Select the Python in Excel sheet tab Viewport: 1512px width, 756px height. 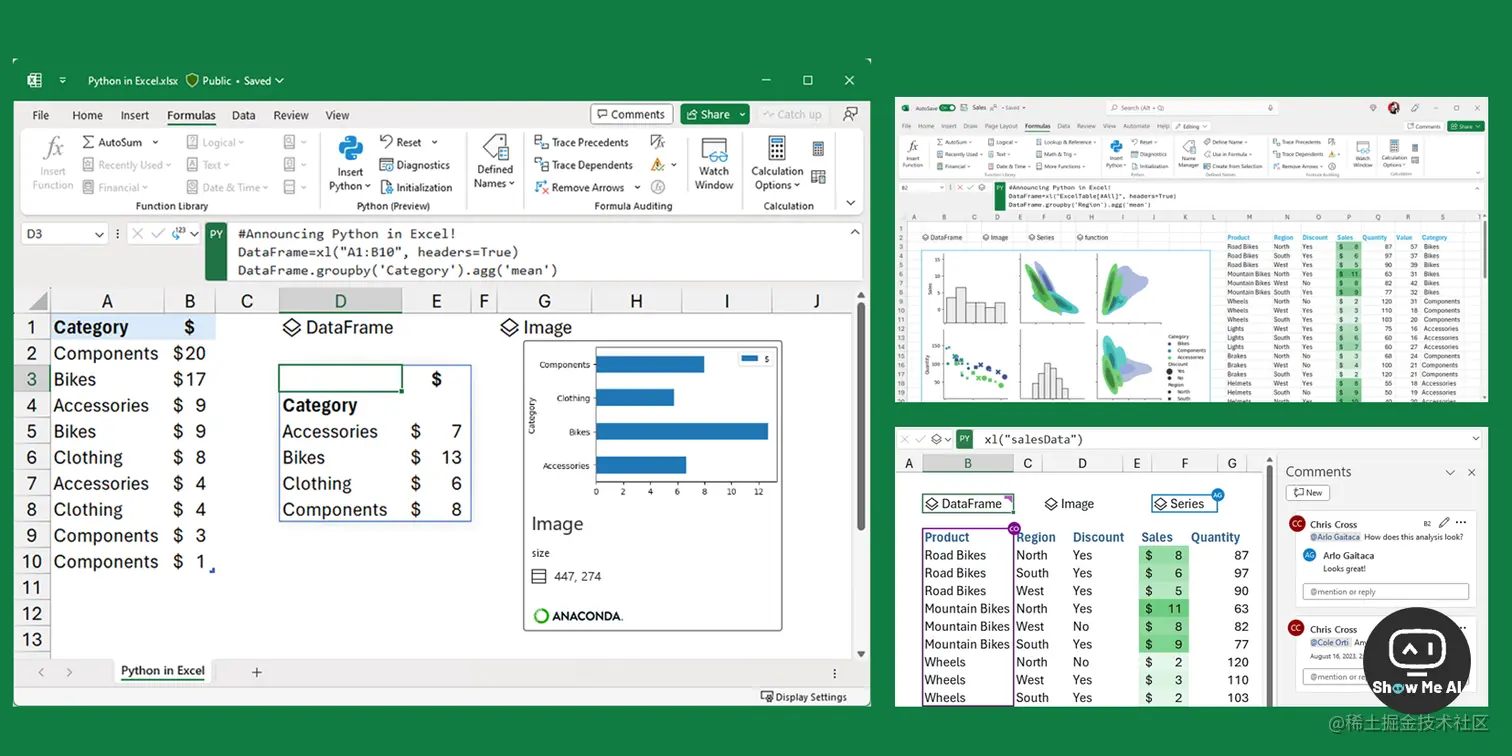[163, 671]
